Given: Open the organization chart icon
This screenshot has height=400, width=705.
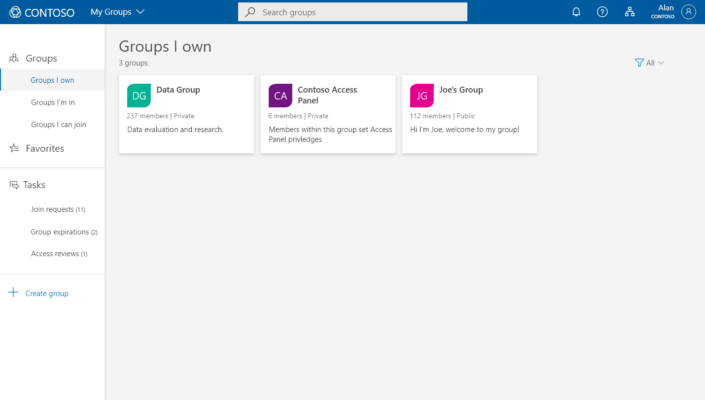Looking at the screenshot, I should click(x=629, y=12).
